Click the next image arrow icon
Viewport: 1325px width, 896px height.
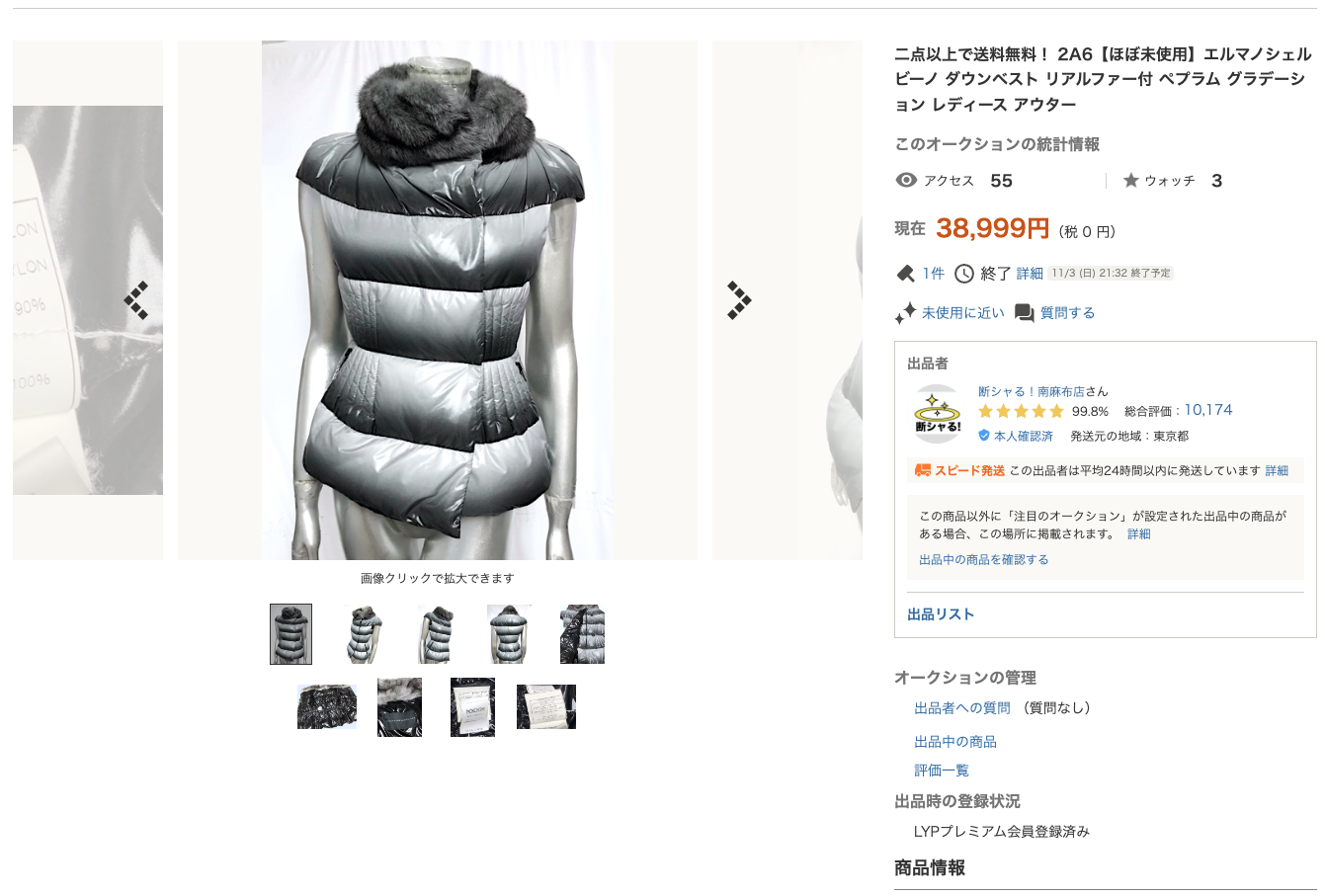click(739, 300)
